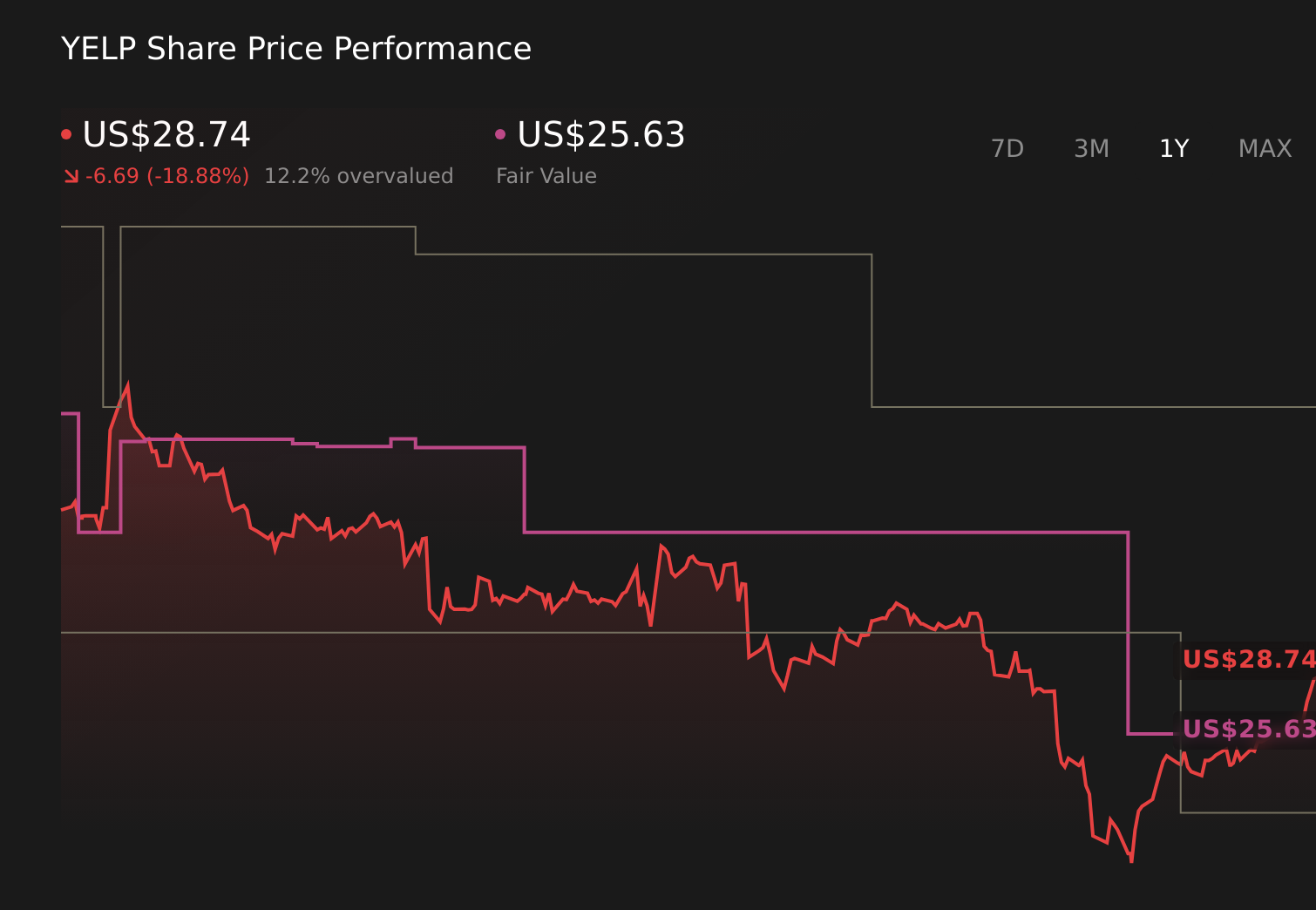Click the large US$25.63 fair value in header
Image resolution: width=1316 pixels, height=910 pixels.
click(x=601, y=135)
